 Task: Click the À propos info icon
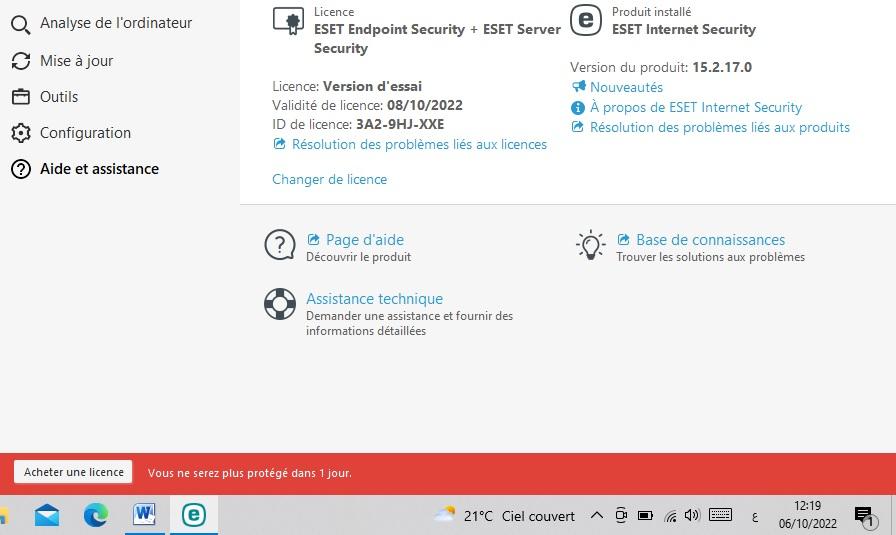[x=578, y=107]
